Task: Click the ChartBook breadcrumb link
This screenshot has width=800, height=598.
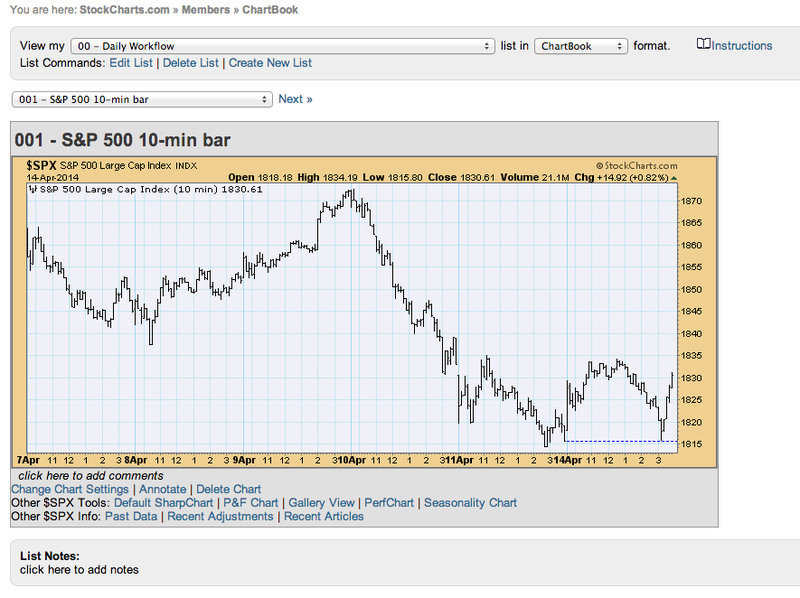Action: [x=270, y=10]
